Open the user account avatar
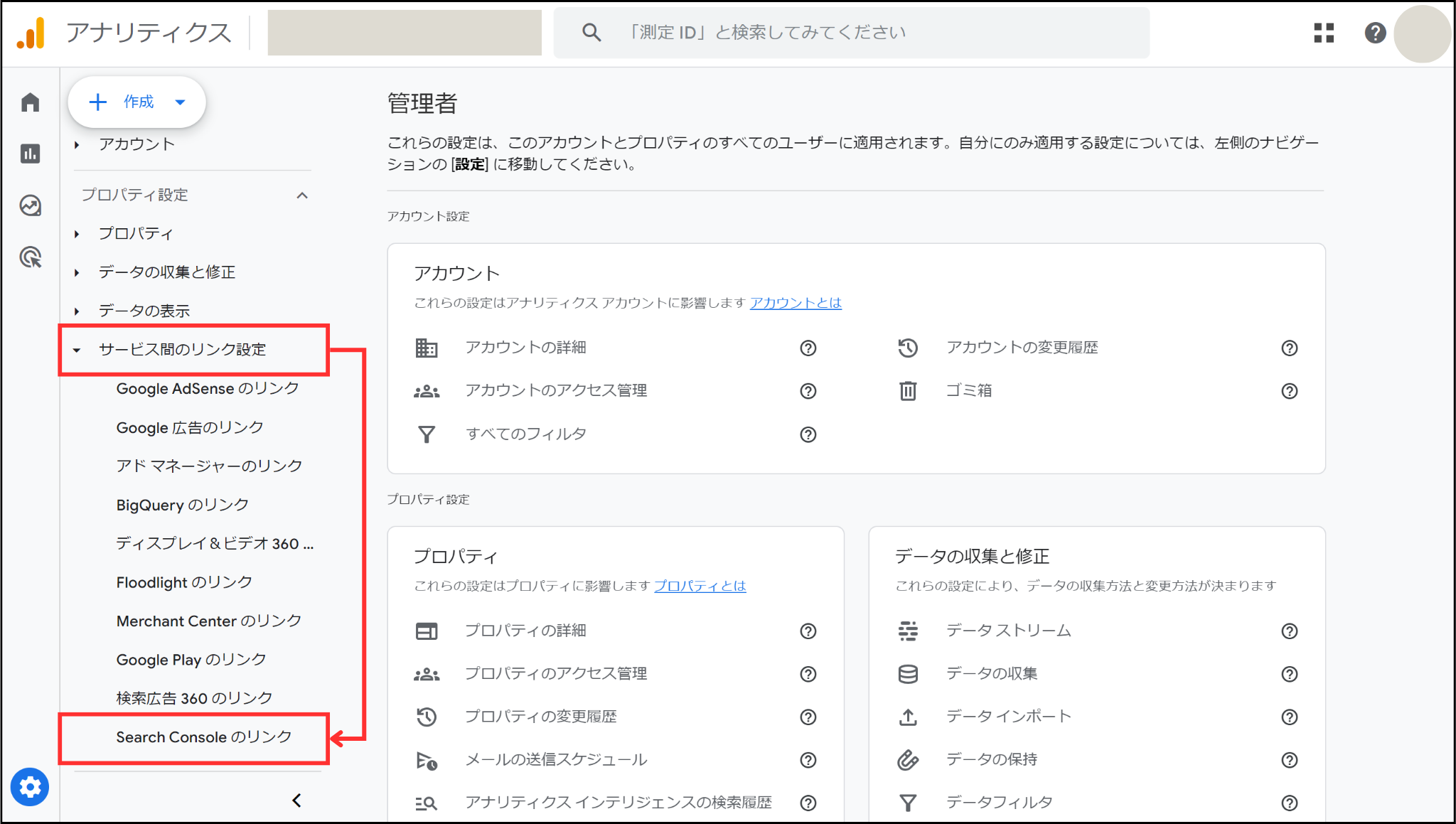Image resolution: width=1456 pixels, height=824 pixels. click(x=1422, y=33)
